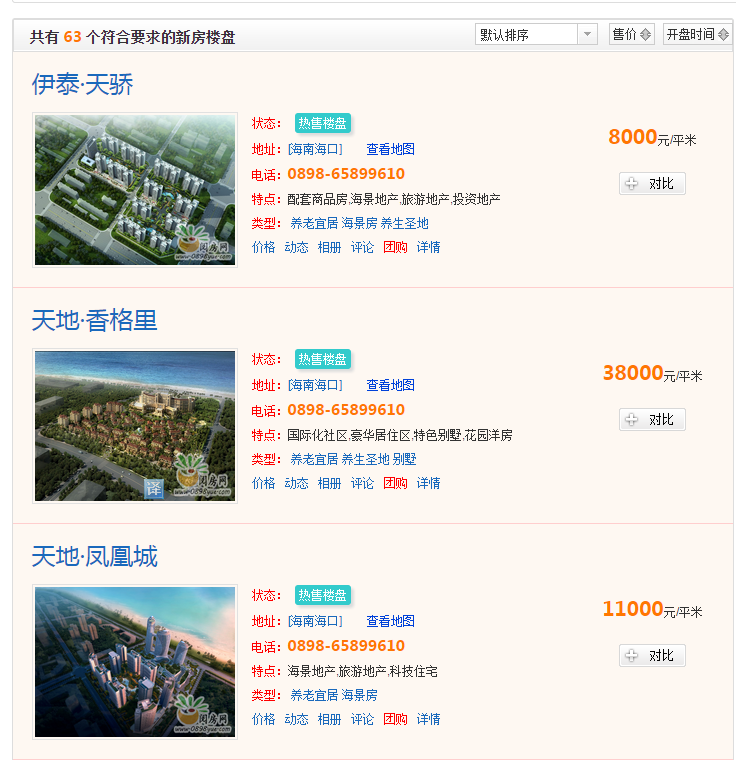736x760 pixels.
Task: Open 评论 tab of 天地·香格里
Action: pos(363,483)
